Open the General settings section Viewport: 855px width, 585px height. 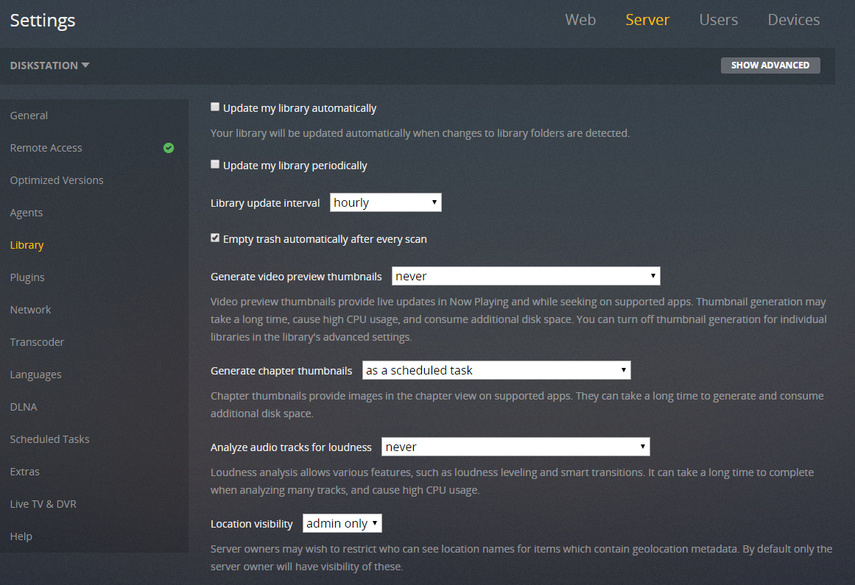(x=29, y=116)
